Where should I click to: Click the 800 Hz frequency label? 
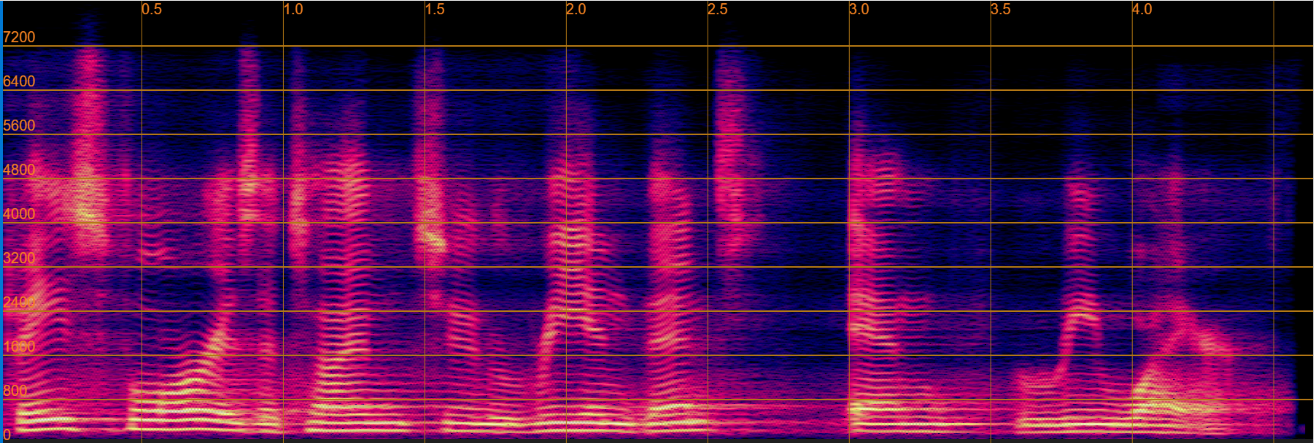tap(16, 391)
